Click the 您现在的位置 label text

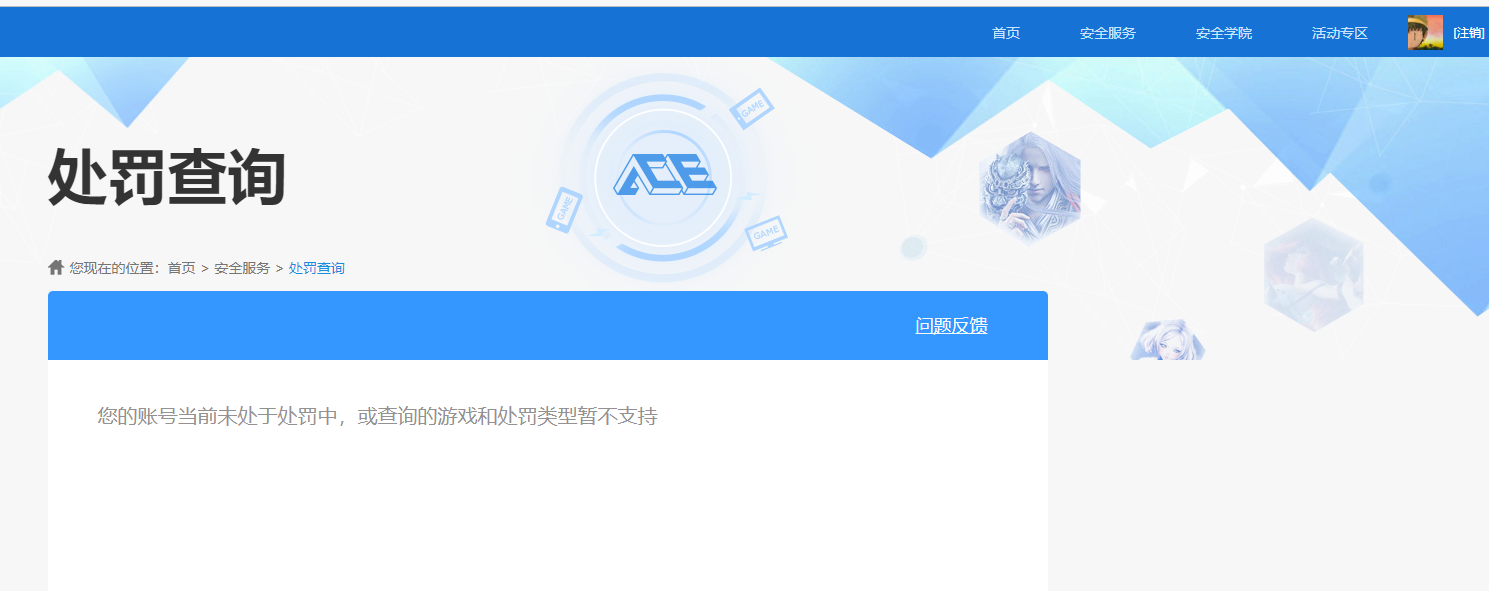tap(116, 268)
